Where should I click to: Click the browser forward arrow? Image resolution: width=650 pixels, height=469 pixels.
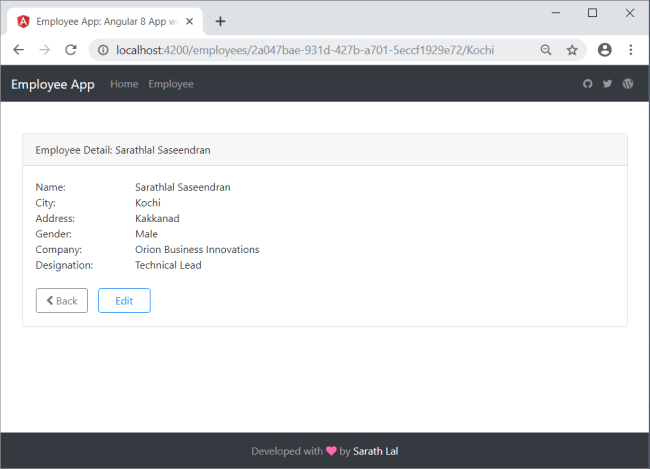(44, 50)
